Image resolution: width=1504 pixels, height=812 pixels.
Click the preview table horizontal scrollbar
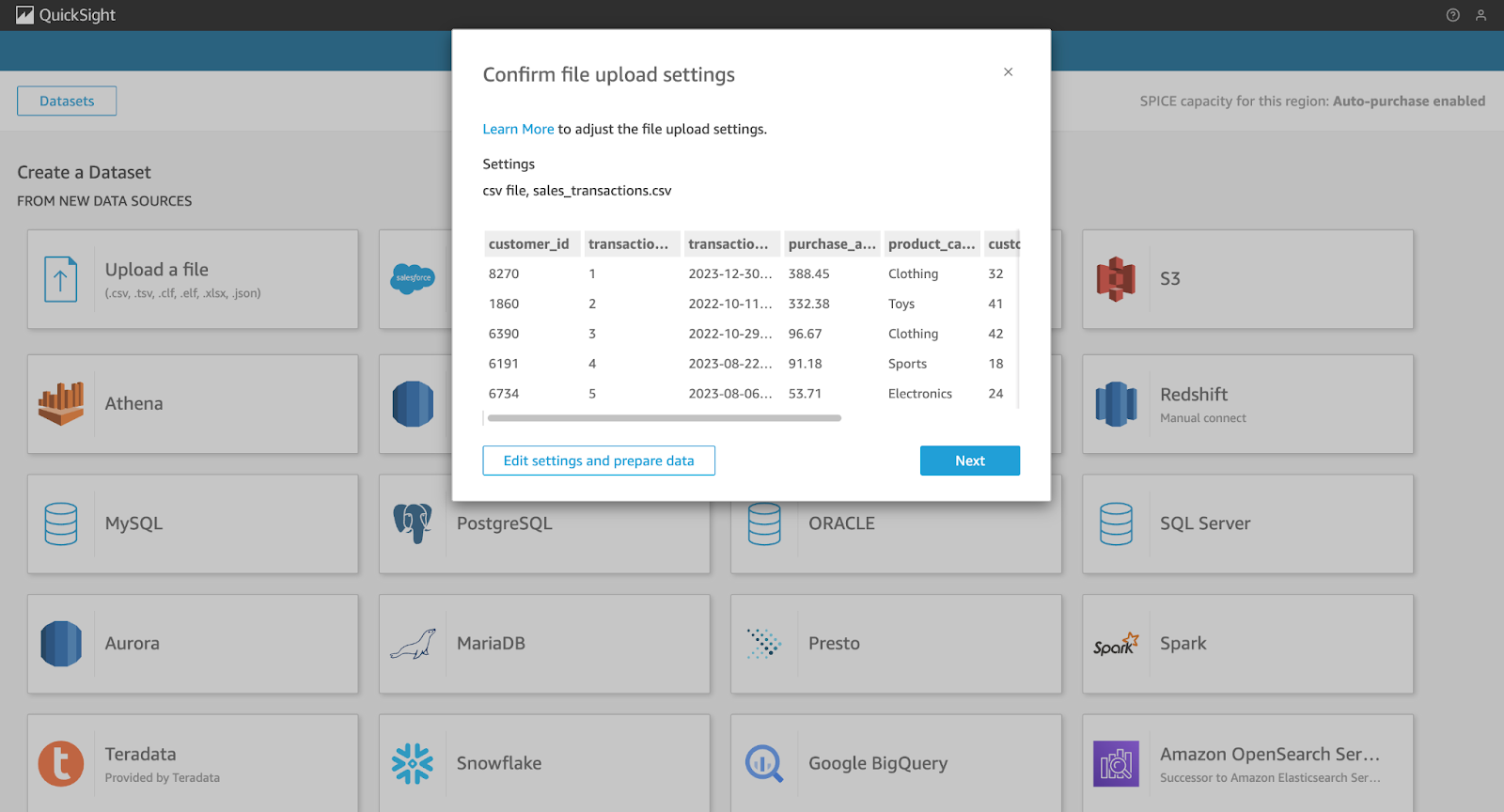(664, 418)
